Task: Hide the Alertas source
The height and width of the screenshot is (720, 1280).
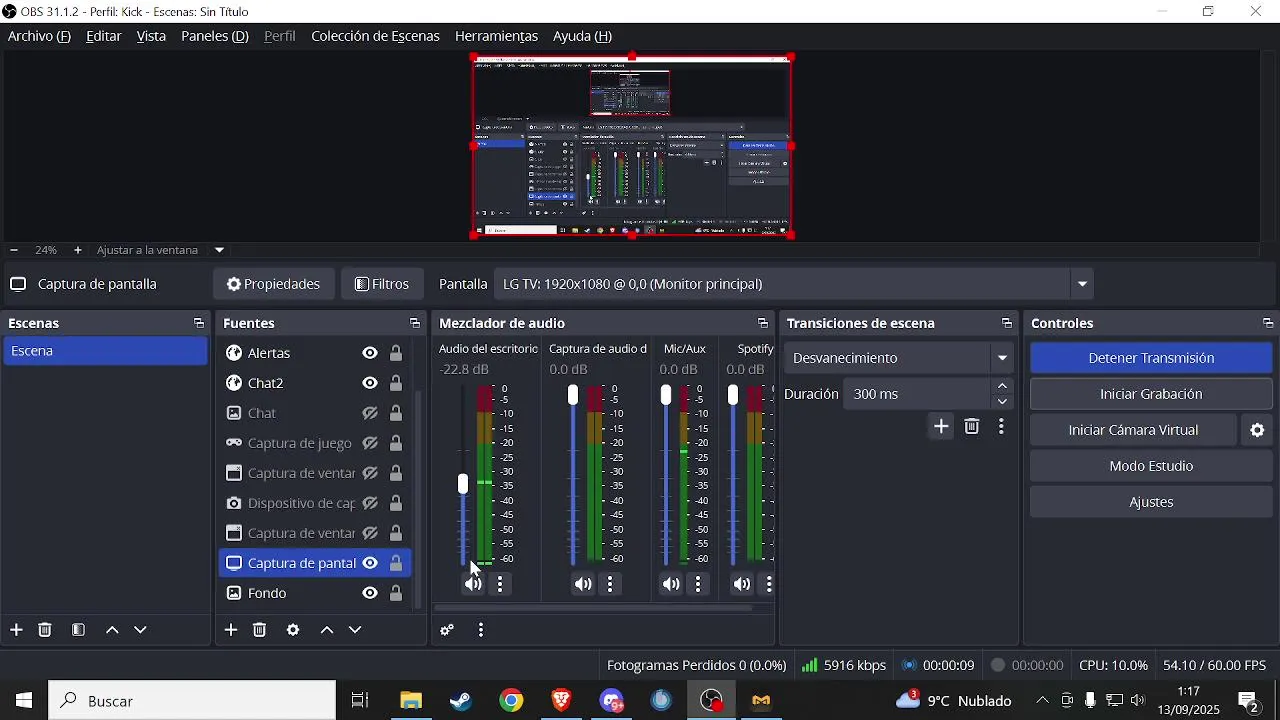Action: click(x=370, y=353)
